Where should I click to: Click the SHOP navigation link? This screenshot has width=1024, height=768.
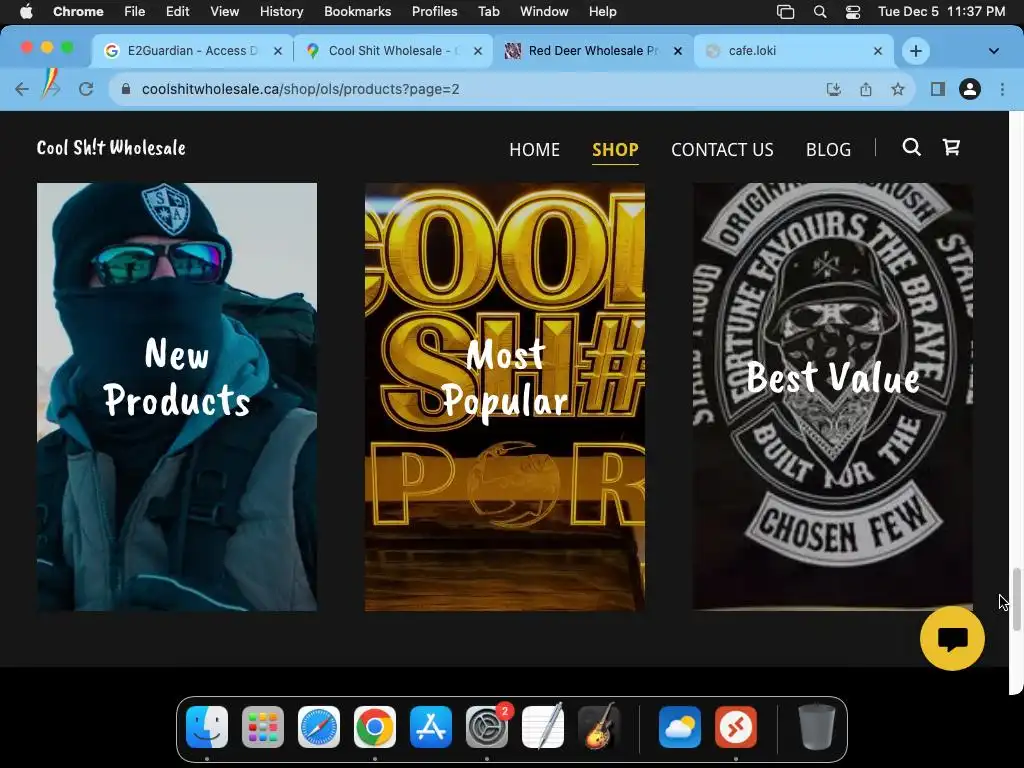[615, 150]
